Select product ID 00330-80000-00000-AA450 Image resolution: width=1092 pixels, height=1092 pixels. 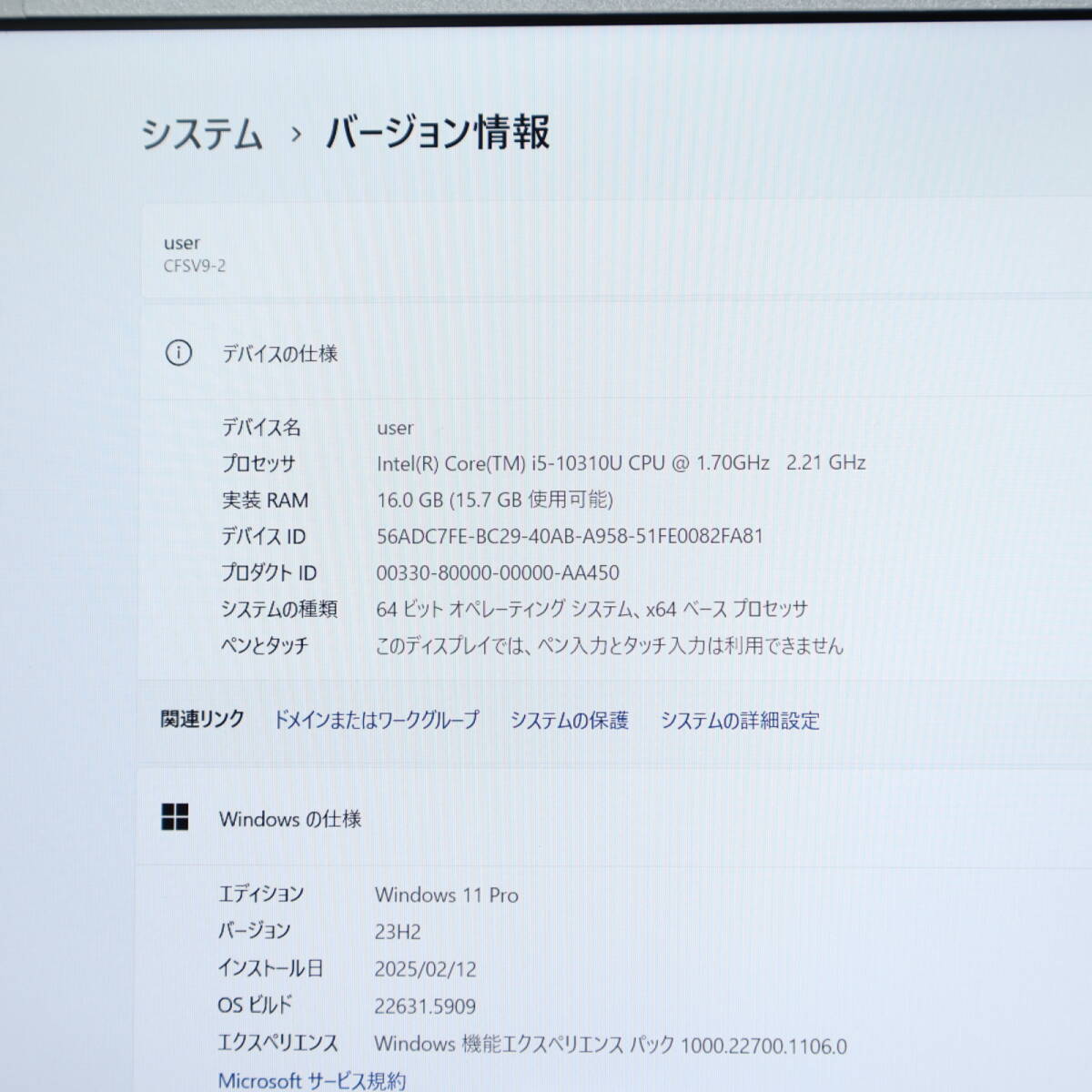(498, 572)
